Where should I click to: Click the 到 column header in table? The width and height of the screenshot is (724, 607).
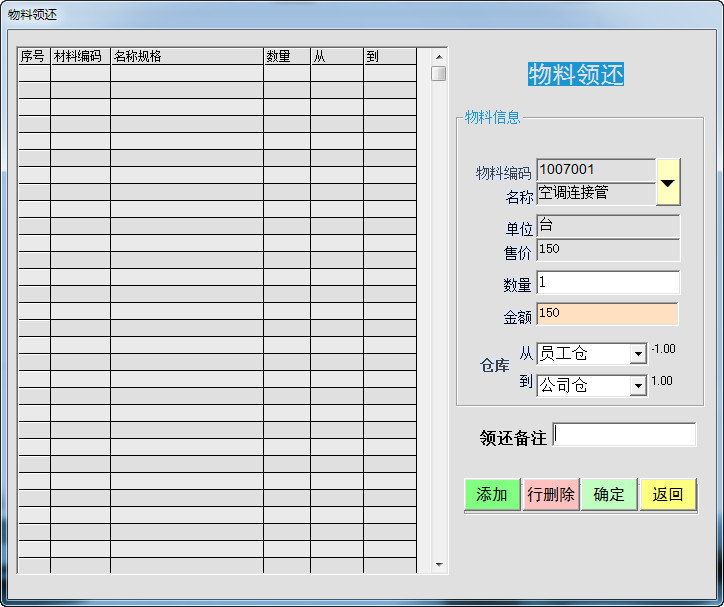pyautogui.click(x=390, y=56)
